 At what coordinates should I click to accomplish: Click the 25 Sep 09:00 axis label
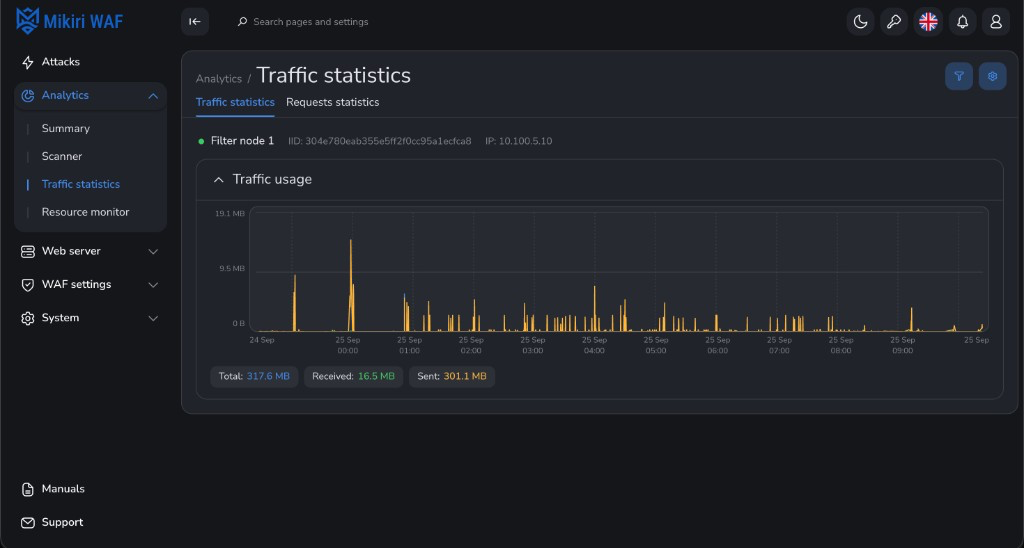pyautogui.click(x=903, y=345)
